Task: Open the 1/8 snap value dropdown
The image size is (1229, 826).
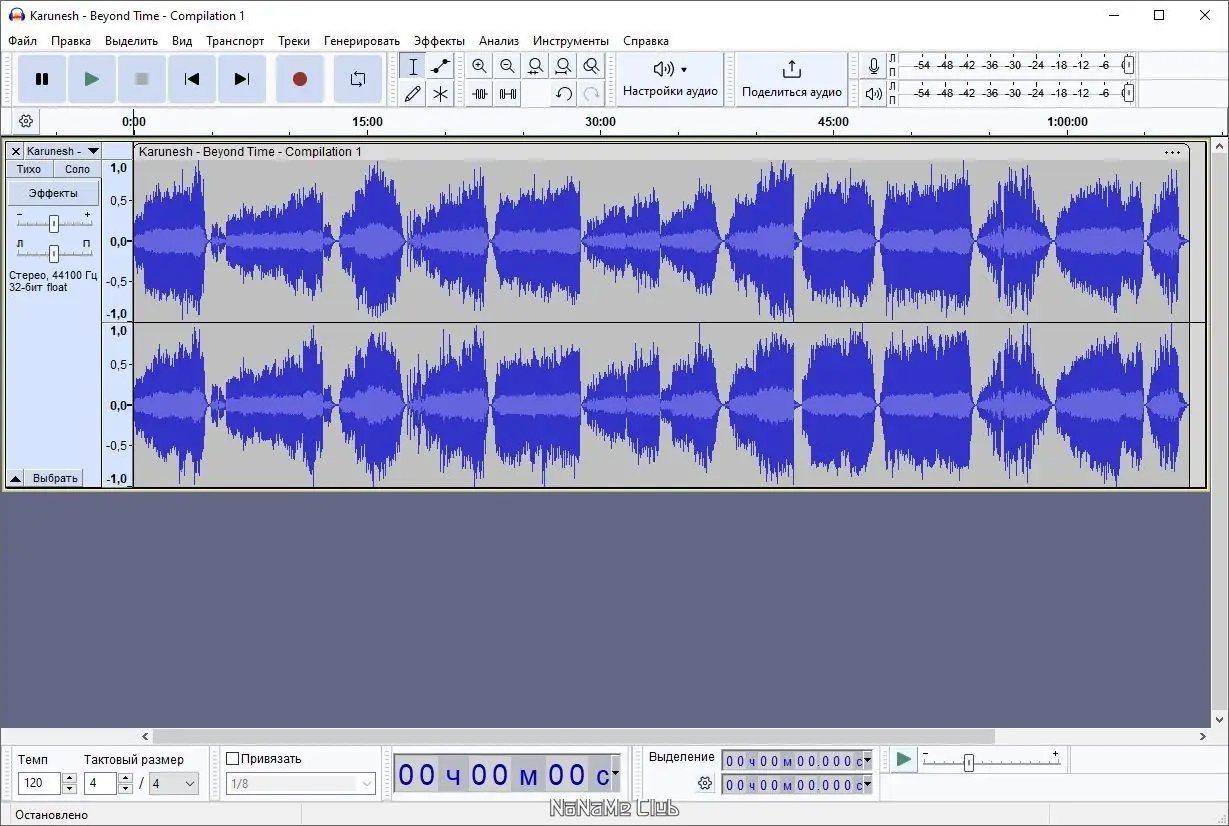Action: click(301, 783)
